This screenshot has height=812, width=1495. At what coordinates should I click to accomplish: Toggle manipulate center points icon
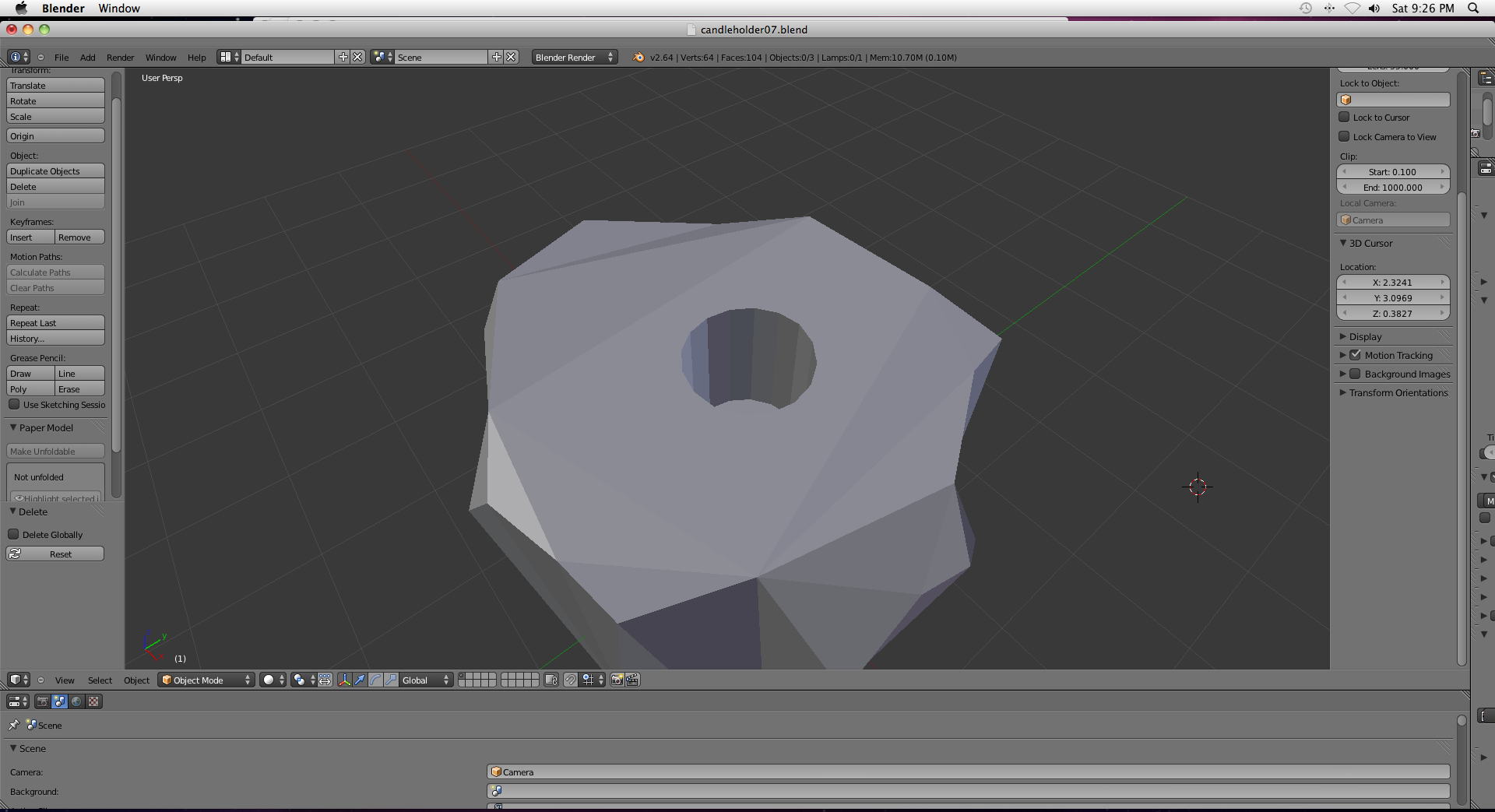coord(325,680)
